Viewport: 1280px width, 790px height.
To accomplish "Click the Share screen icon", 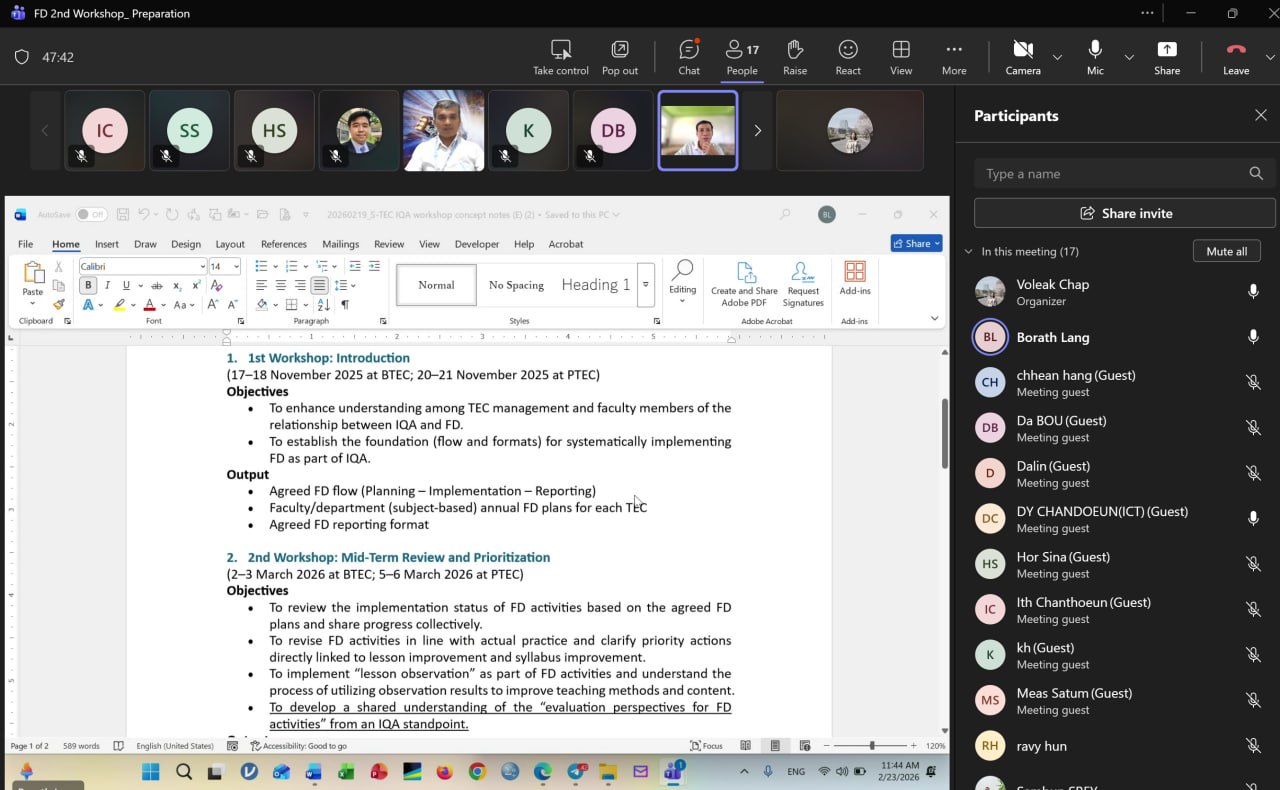I will point(1167,56).
